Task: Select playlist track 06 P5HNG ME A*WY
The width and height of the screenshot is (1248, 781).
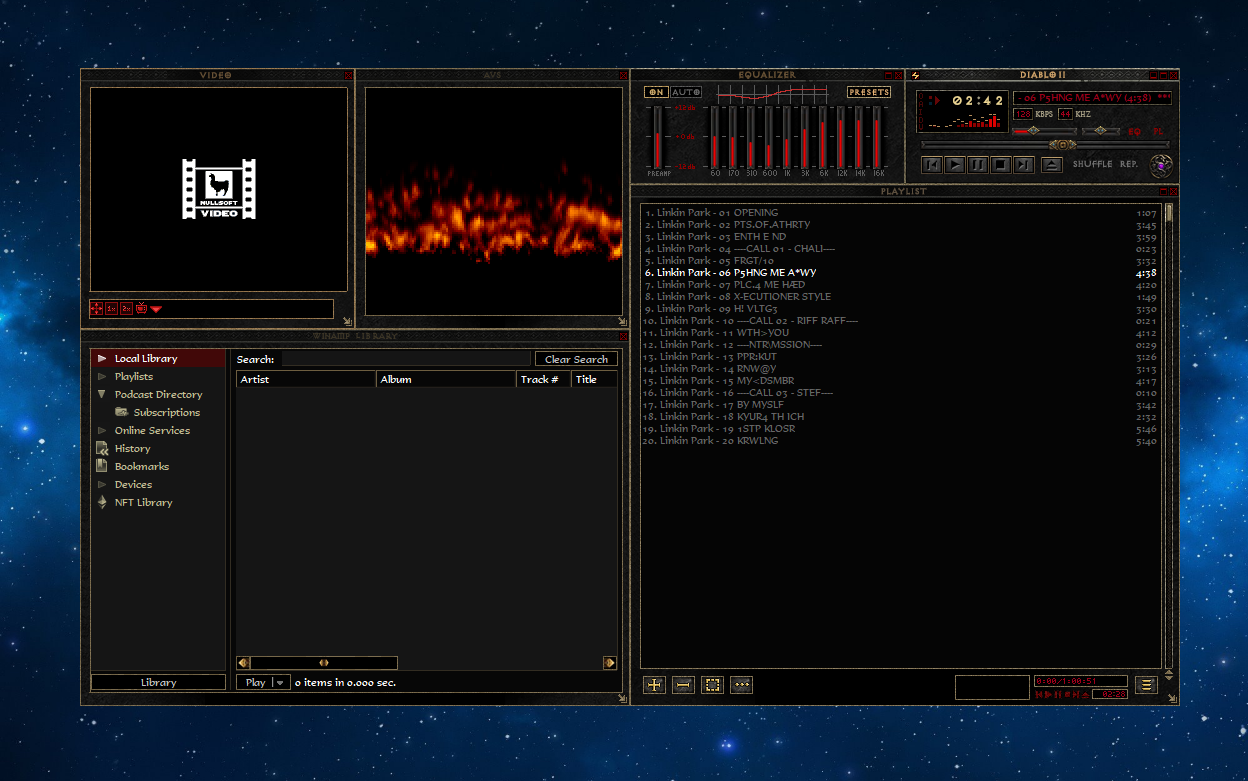Action: pos(901,273)
